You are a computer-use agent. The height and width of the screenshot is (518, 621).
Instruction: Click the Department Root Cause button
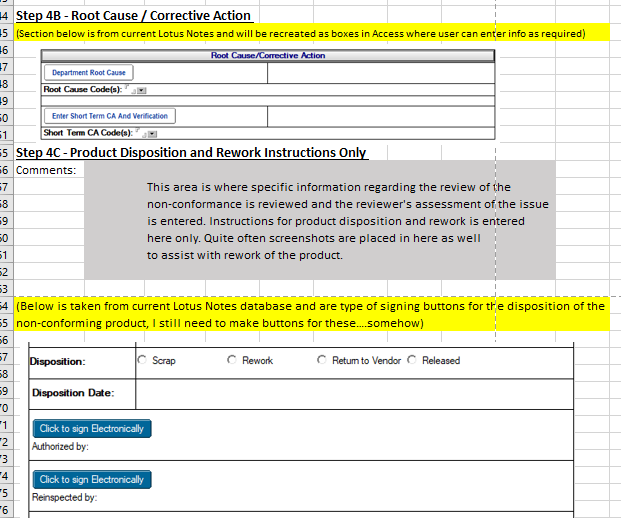point(89,72)
